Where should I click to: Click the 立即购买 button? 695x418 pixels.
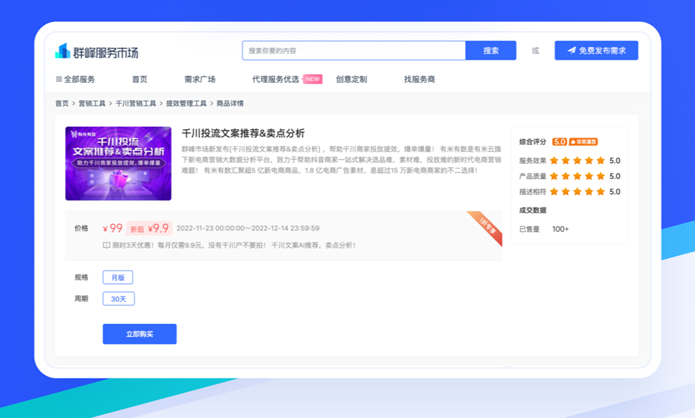pos(140,334)
